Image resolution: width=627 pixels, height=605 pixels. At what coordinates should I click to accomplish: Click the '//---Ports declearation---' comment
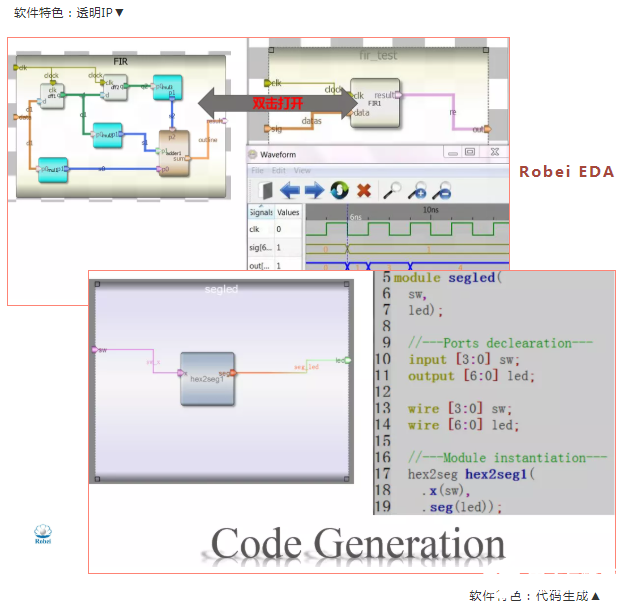(500, 343)
